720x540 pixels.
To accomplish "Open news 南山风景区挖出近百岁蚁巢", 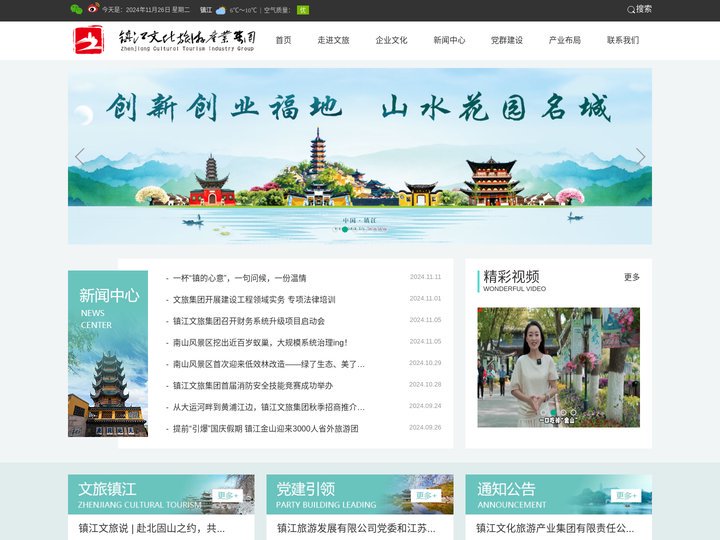I will click(260, 343).
